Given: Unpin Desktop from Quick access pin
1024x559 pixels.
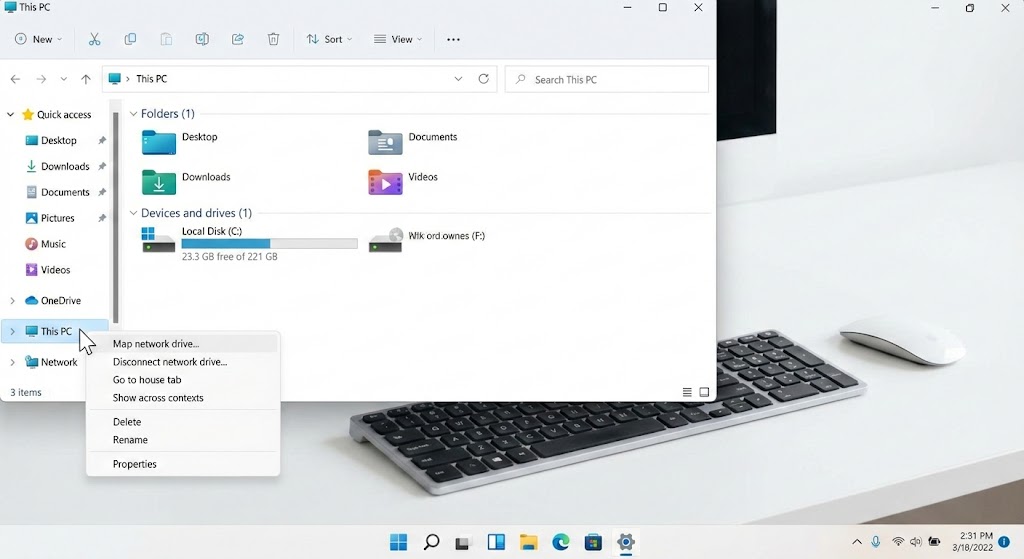Looking at the screenshot, I should point(102,140).
